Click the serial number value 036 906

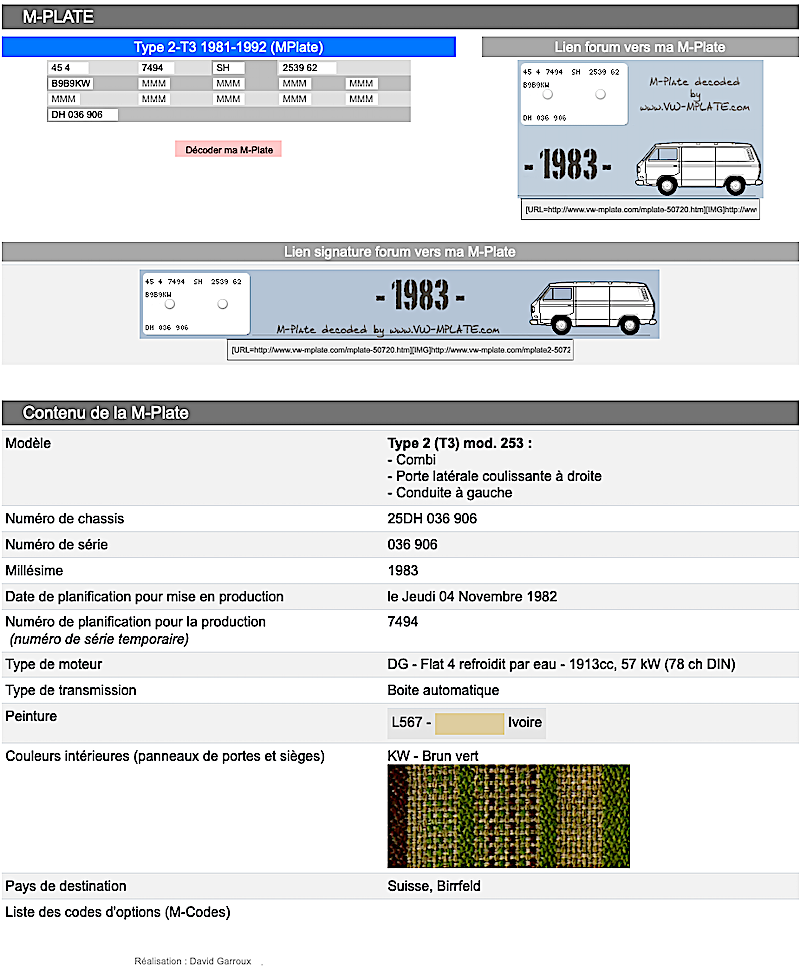pyautogui.click(x=412, y=545)
